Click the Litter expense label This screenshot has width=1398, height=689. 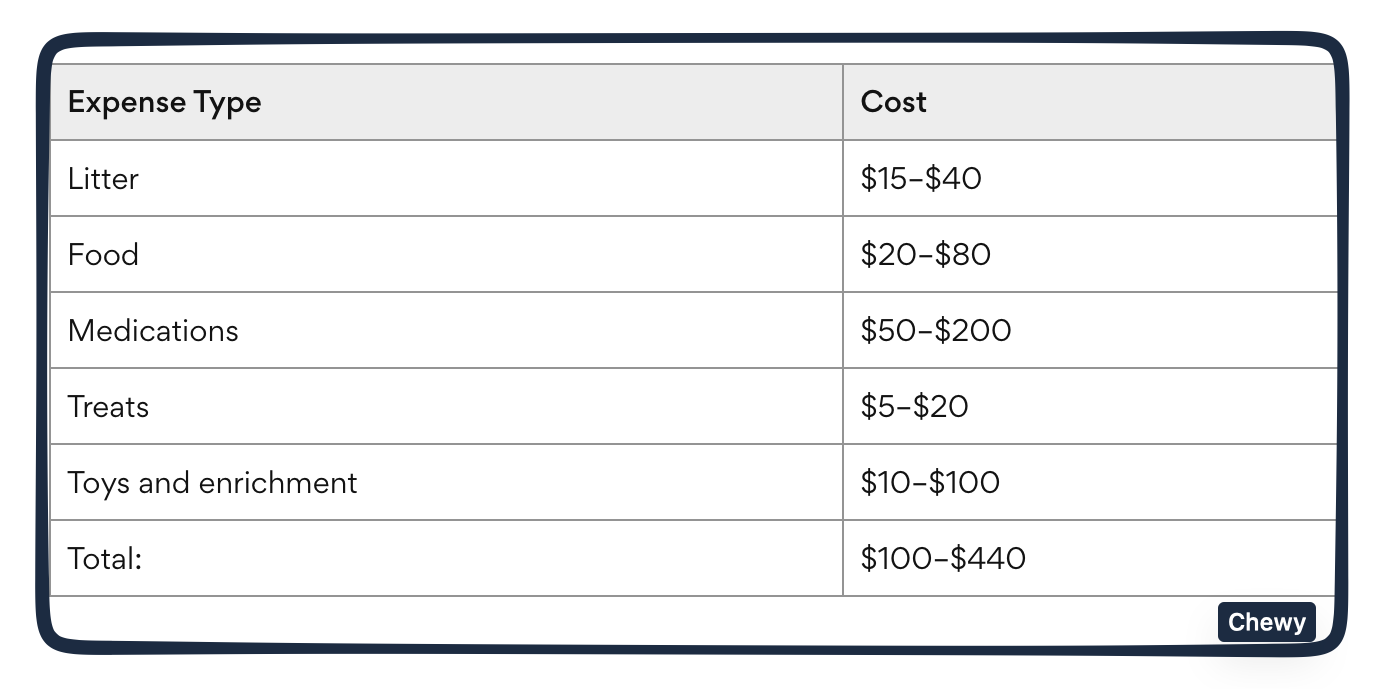pos(103,179)
